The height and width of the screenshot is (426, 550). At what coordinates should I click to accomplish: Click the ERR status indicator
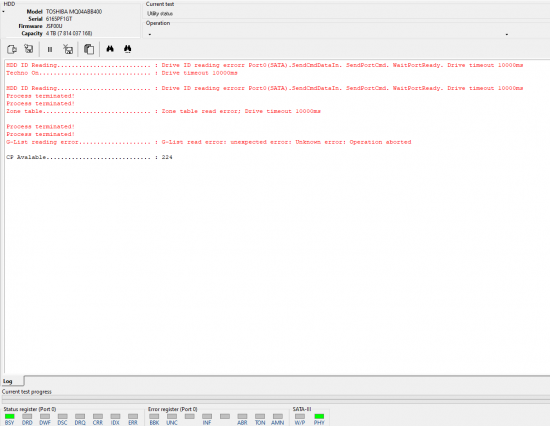point(133,417)
